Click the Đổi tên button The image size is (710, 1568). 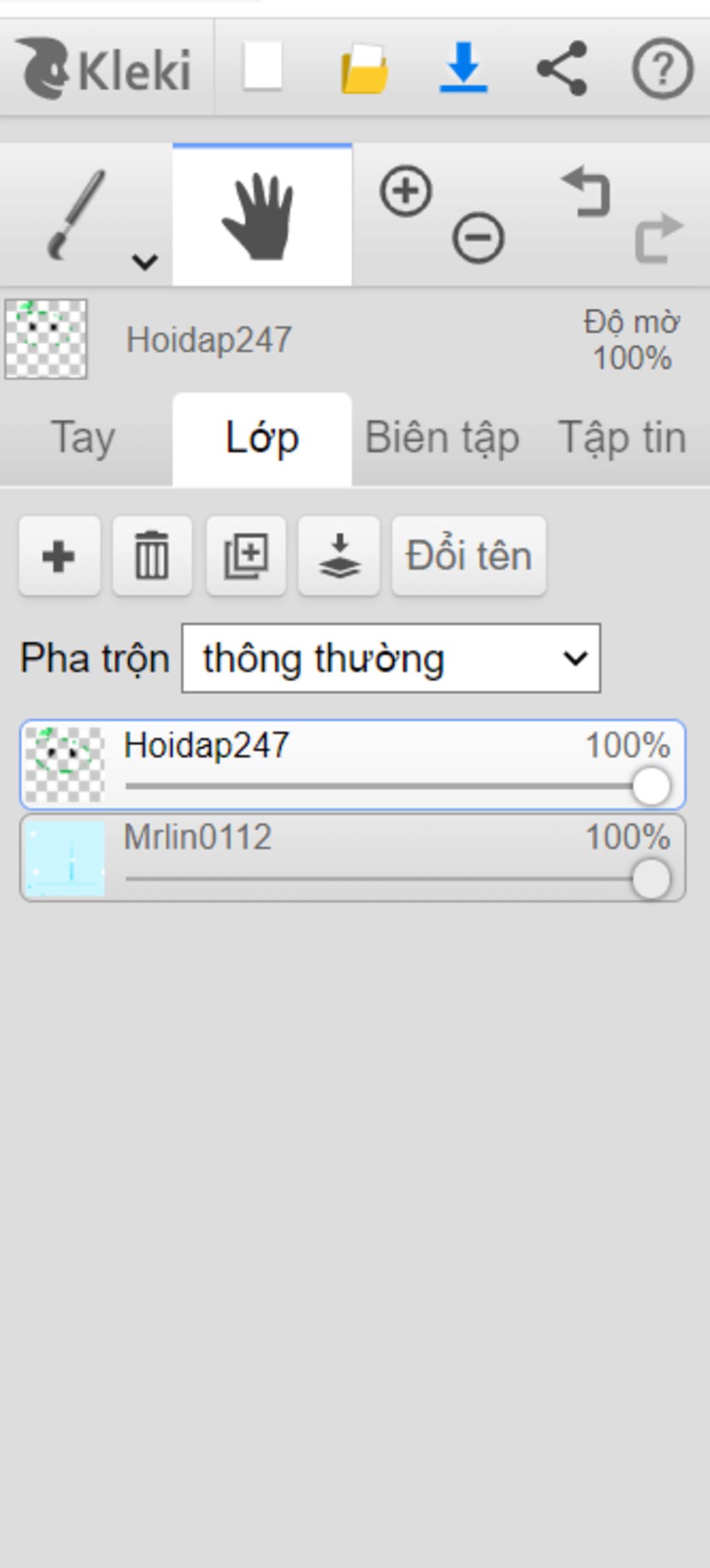469,556
